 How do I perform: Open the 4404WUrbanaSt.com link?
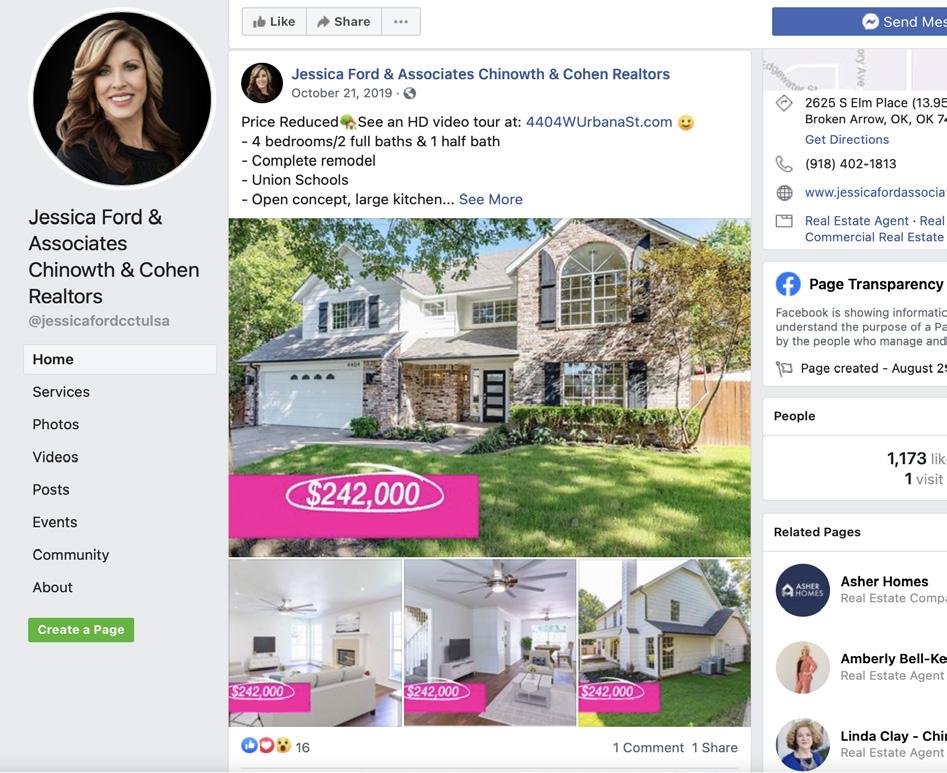[x=599, y=122]
